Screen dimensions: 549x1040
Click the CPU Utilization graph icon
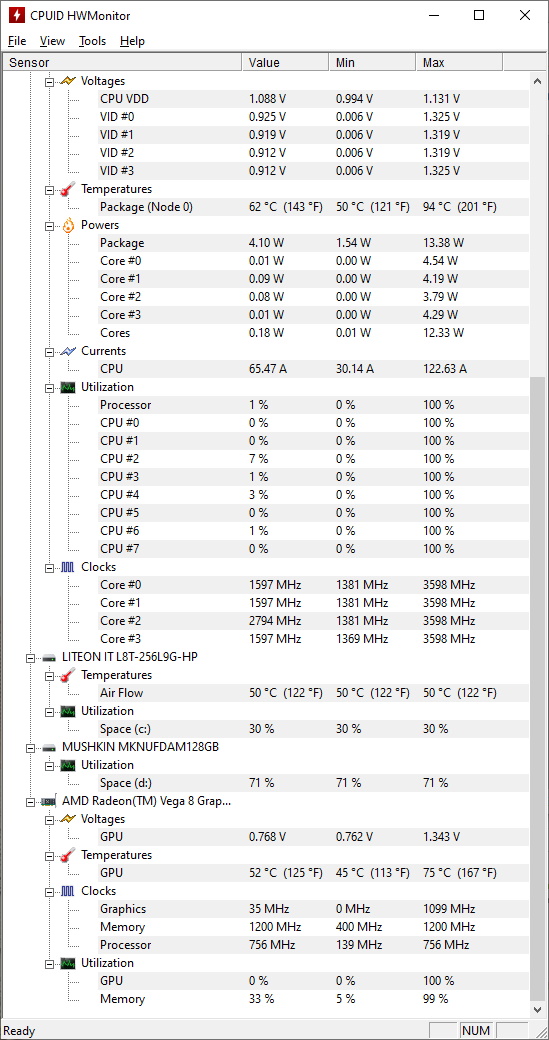[x=68, y=387]
